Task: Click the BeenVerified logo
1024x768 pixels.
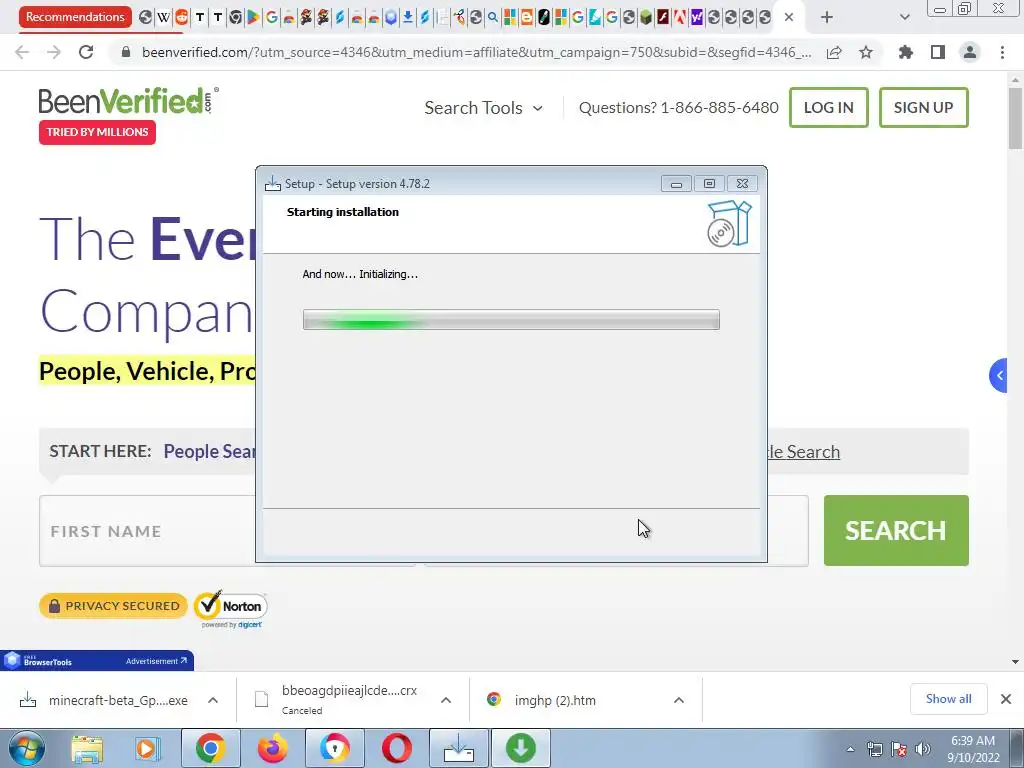Action: click(x=129, y=101)
